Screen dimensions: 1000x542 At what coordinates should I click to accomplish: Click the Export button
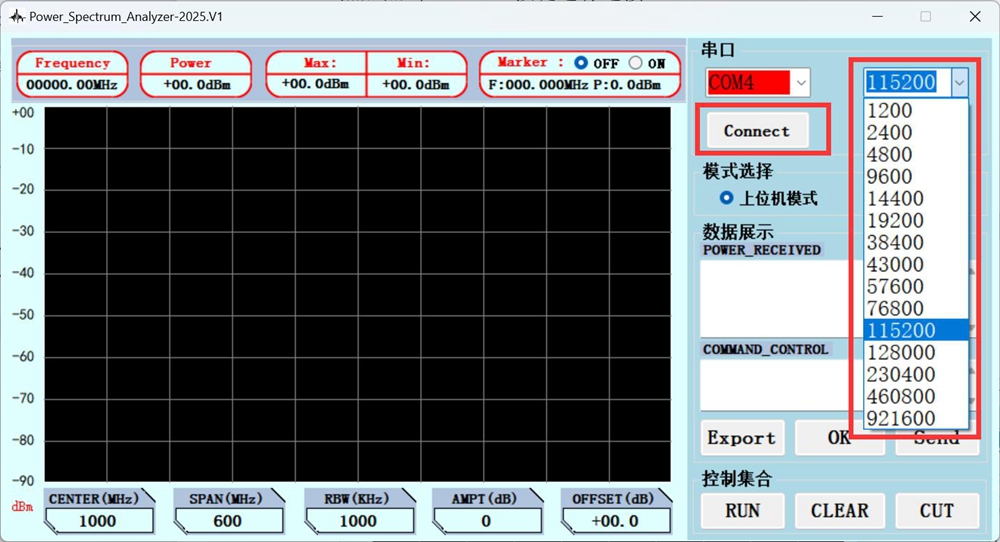742,438
